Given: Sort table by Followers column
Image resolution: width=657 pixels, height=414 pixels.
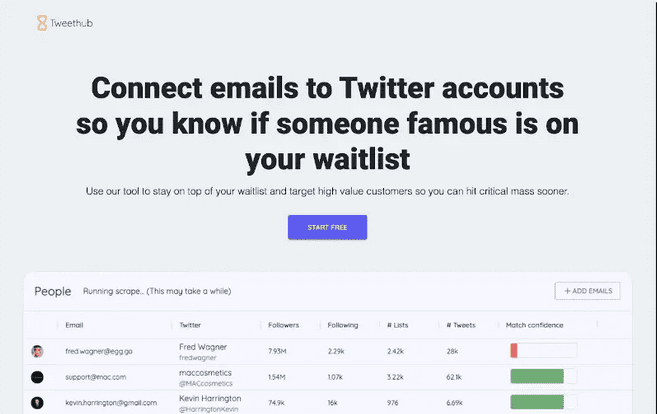Looking at the screenshot, I should click(284, 325).
